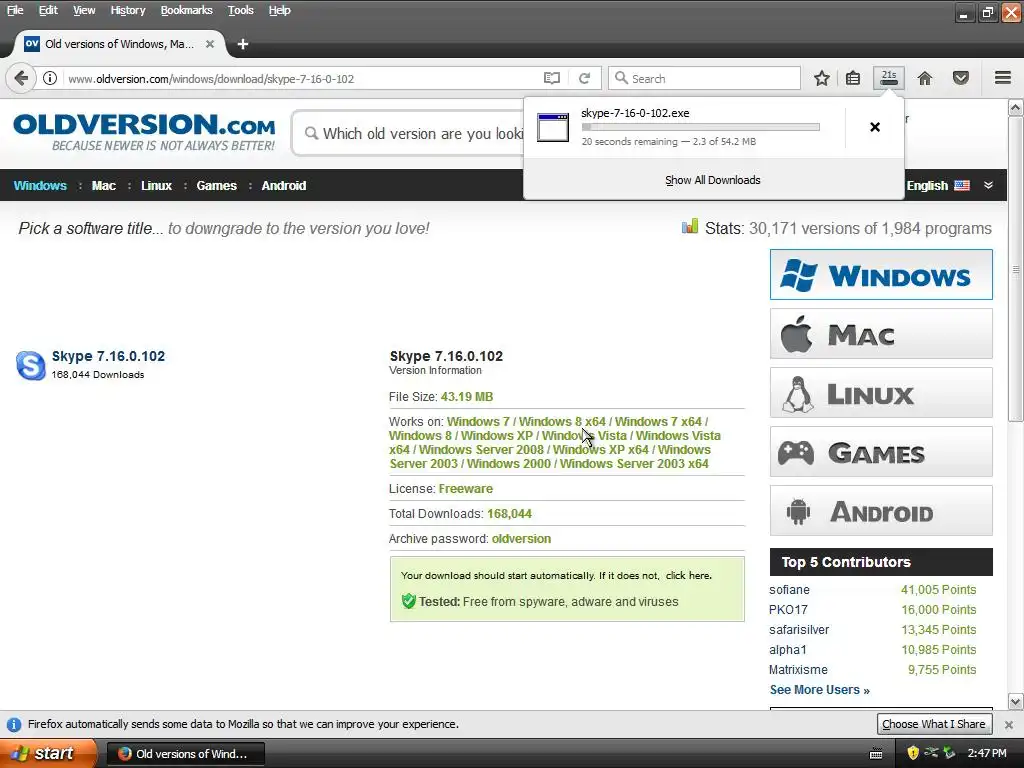Image resolution: width=1024 pixels, height=768 pixels.
Task: Open site information icon in address bar
Action: click(x=50, y=78)
